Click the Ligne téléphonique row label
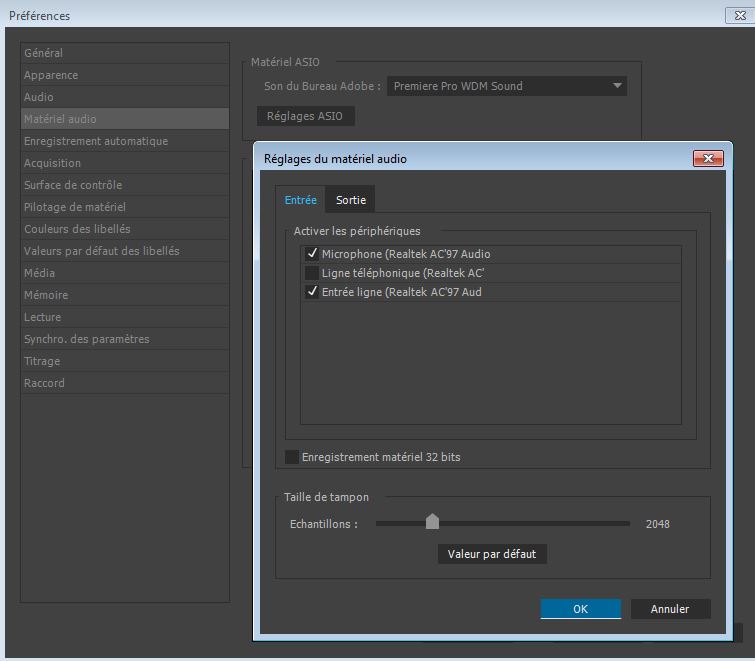 (x=403, y=273)
